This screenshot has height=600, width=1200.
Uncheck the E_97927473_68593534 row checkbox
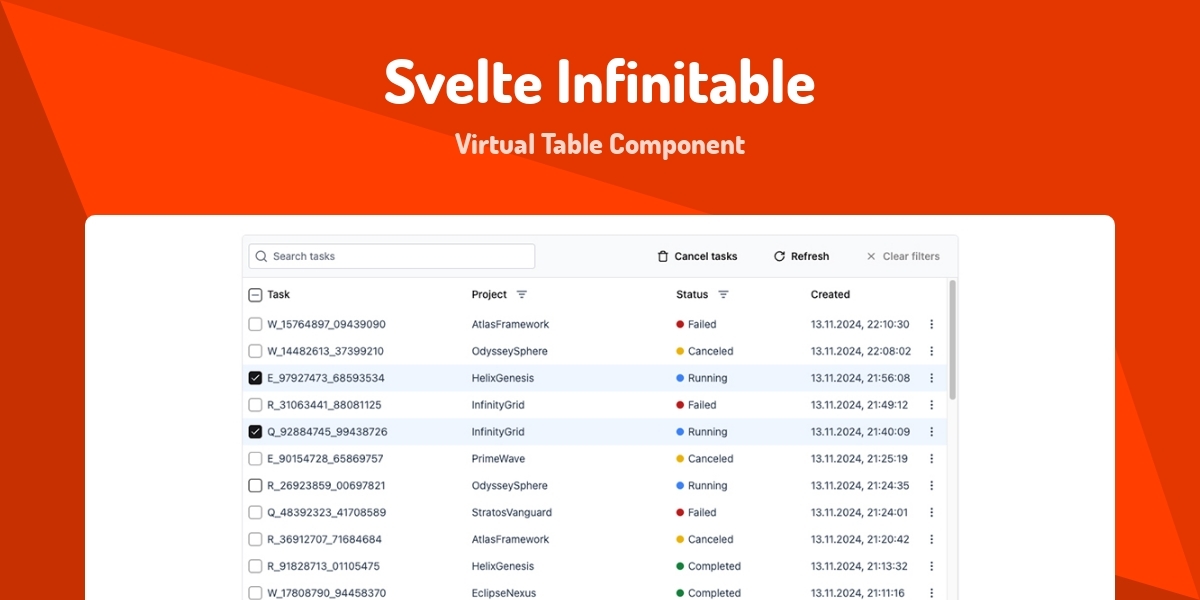point(255,378)
